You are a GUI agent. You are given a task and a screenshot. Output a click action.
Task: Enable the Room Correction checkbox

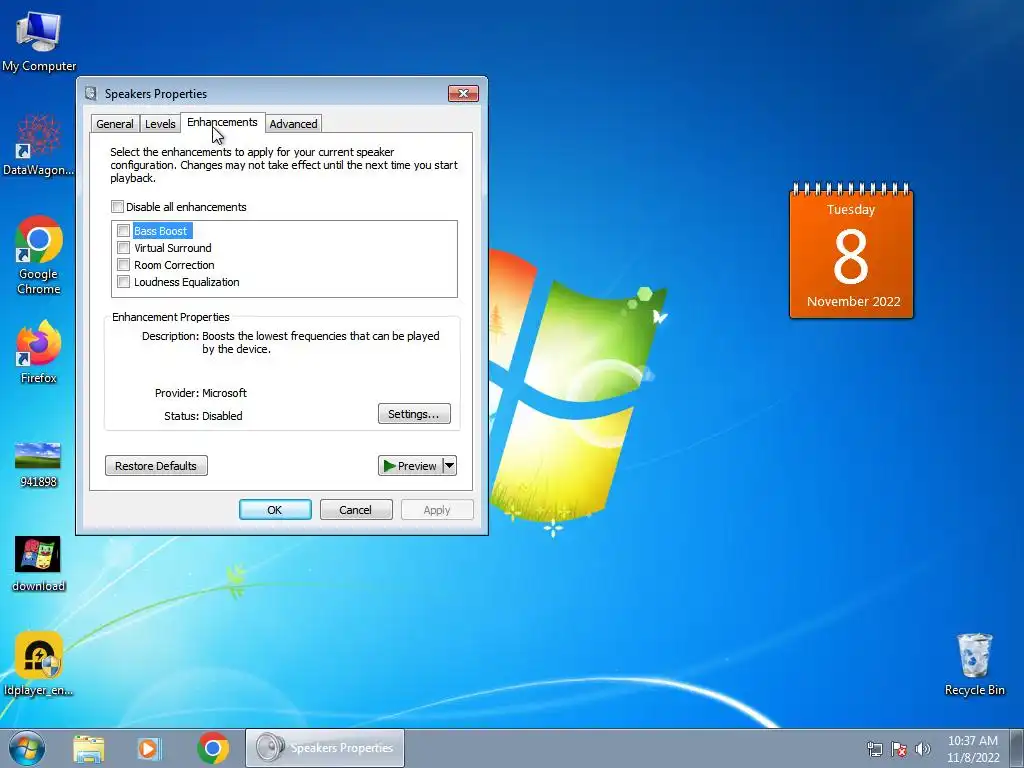tap(123, 264)
